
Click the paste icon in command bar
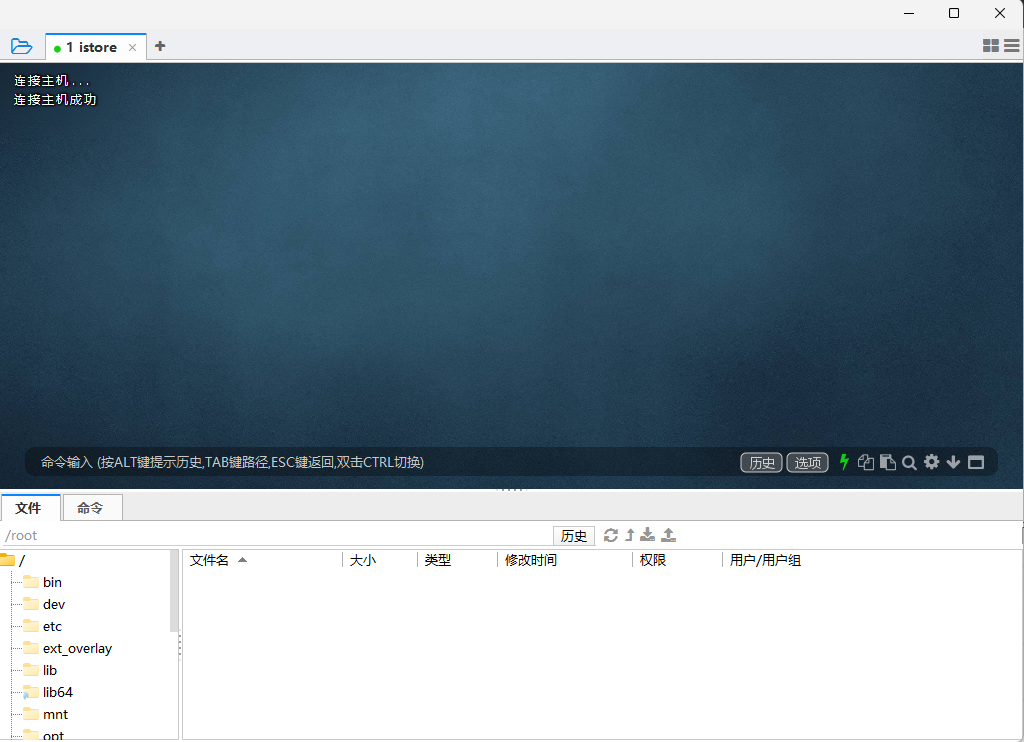(888, 462)
